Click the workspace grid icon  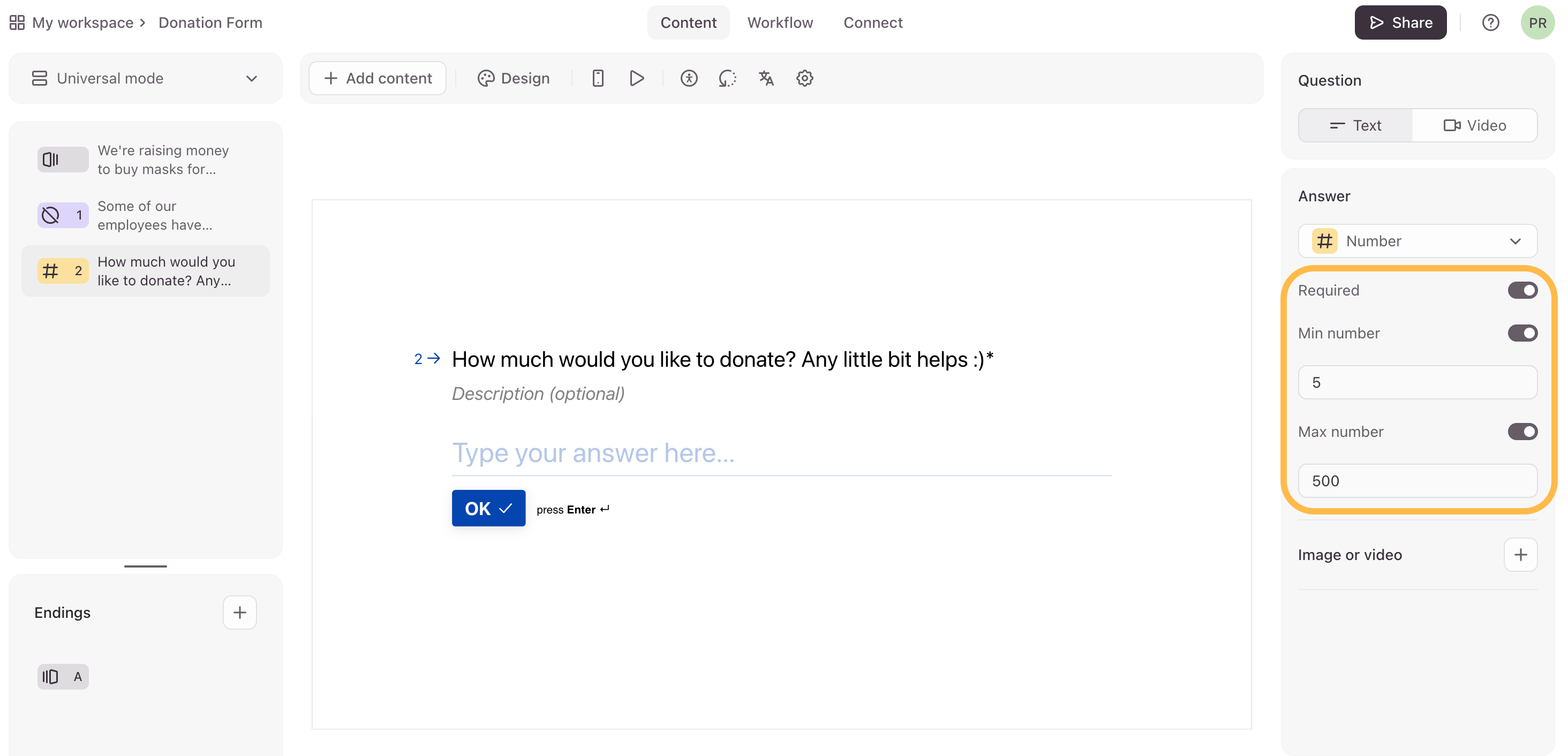[17, 22]
